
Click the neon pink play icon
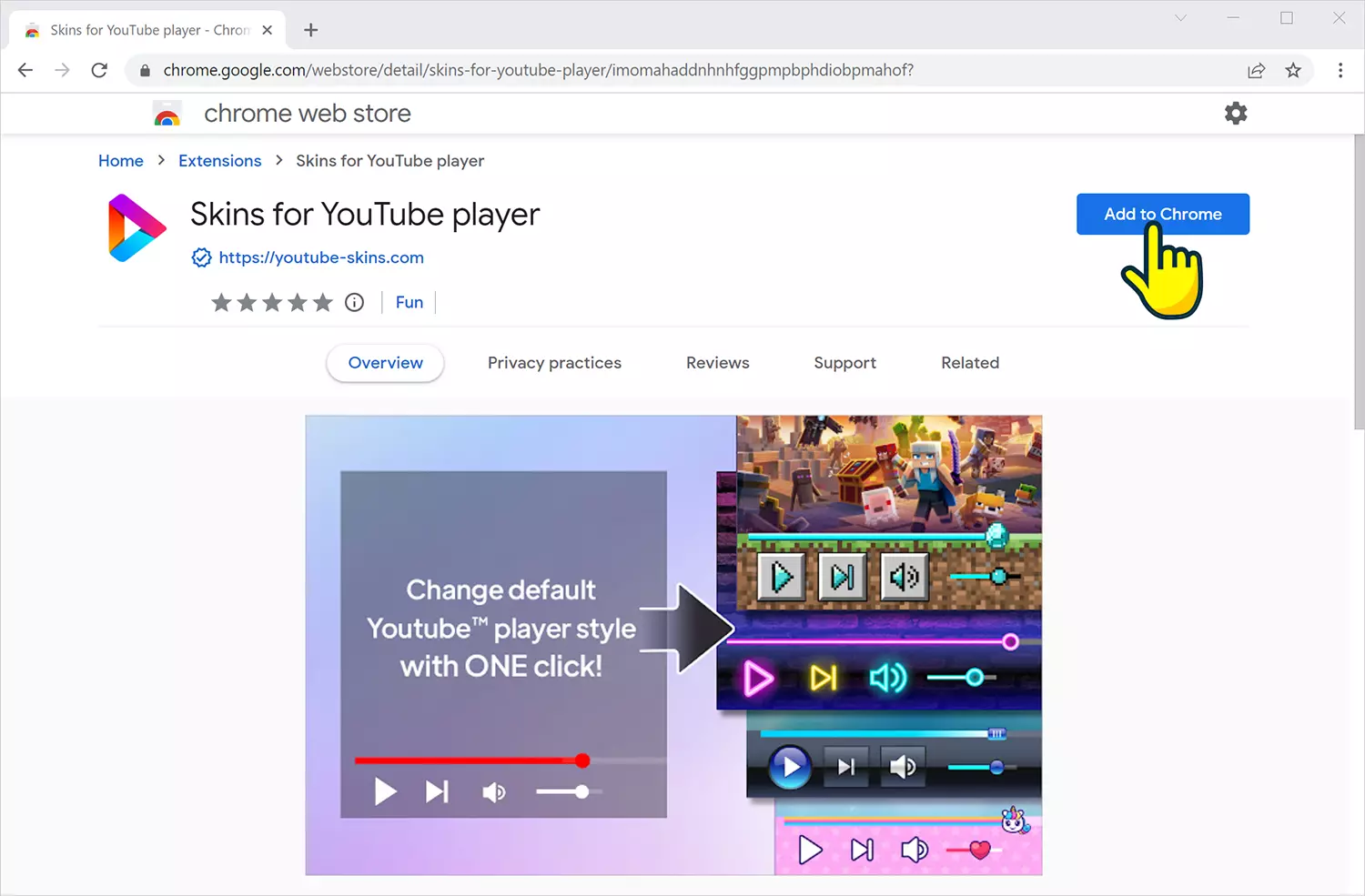point(758,679)
